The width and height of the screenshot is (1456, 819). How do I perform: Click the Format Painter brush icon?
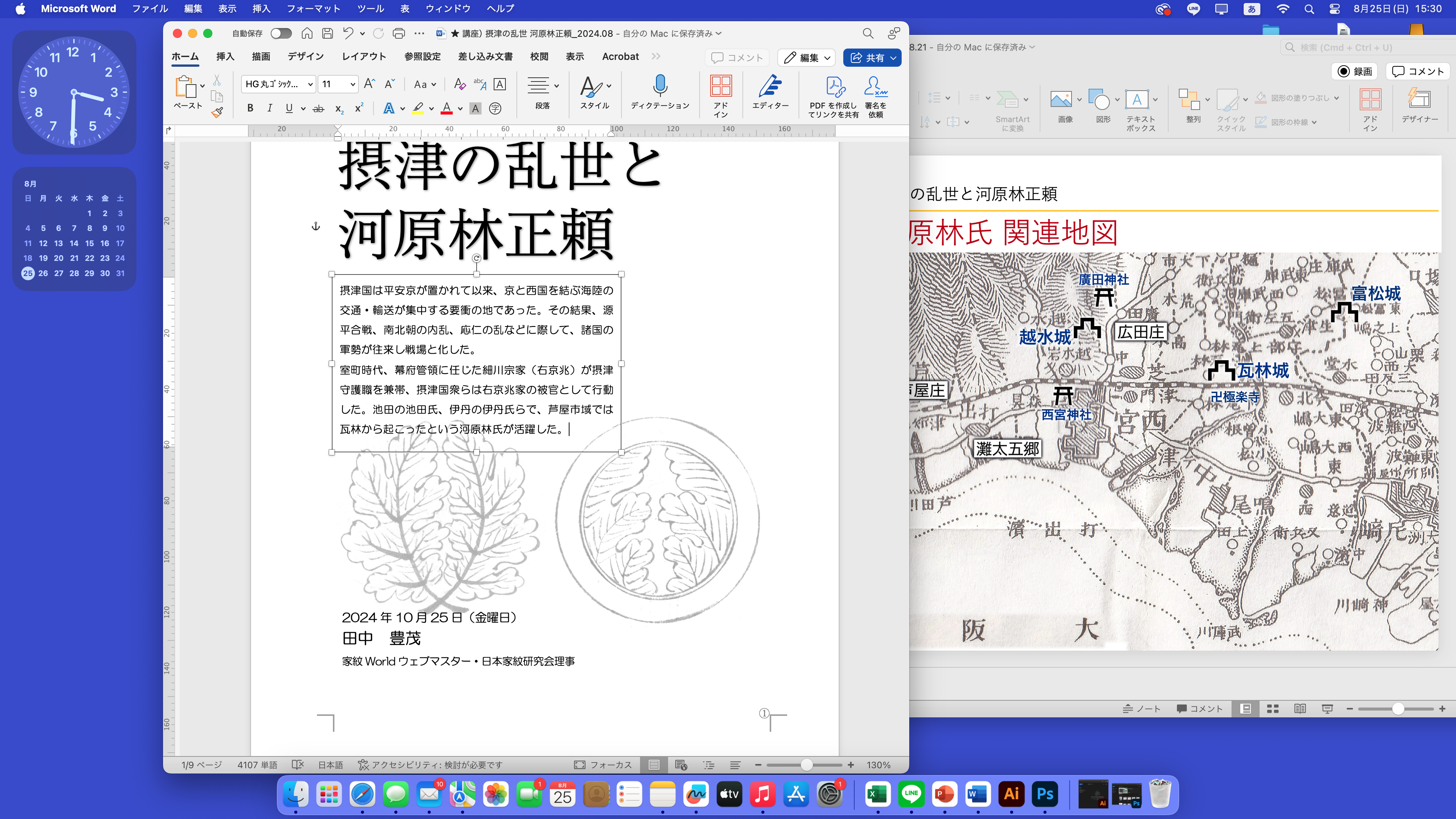coord(217,113)
